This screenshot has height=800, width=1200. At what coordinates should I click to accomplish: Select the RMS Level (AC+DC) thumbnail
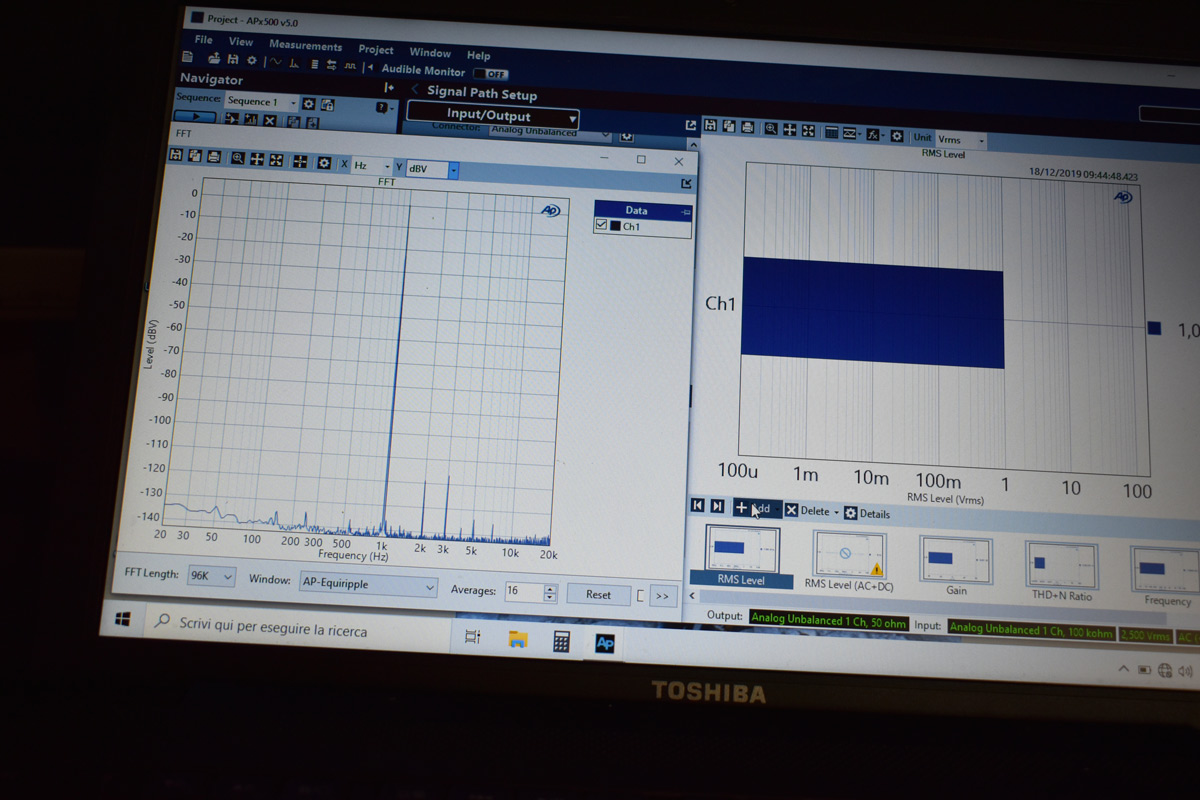848,561
